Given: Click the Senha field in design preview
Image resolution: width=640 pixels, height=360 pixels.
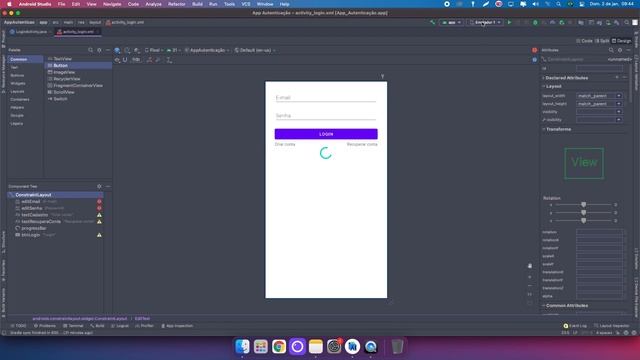Looking at the screenshot, I should (326, 116).
